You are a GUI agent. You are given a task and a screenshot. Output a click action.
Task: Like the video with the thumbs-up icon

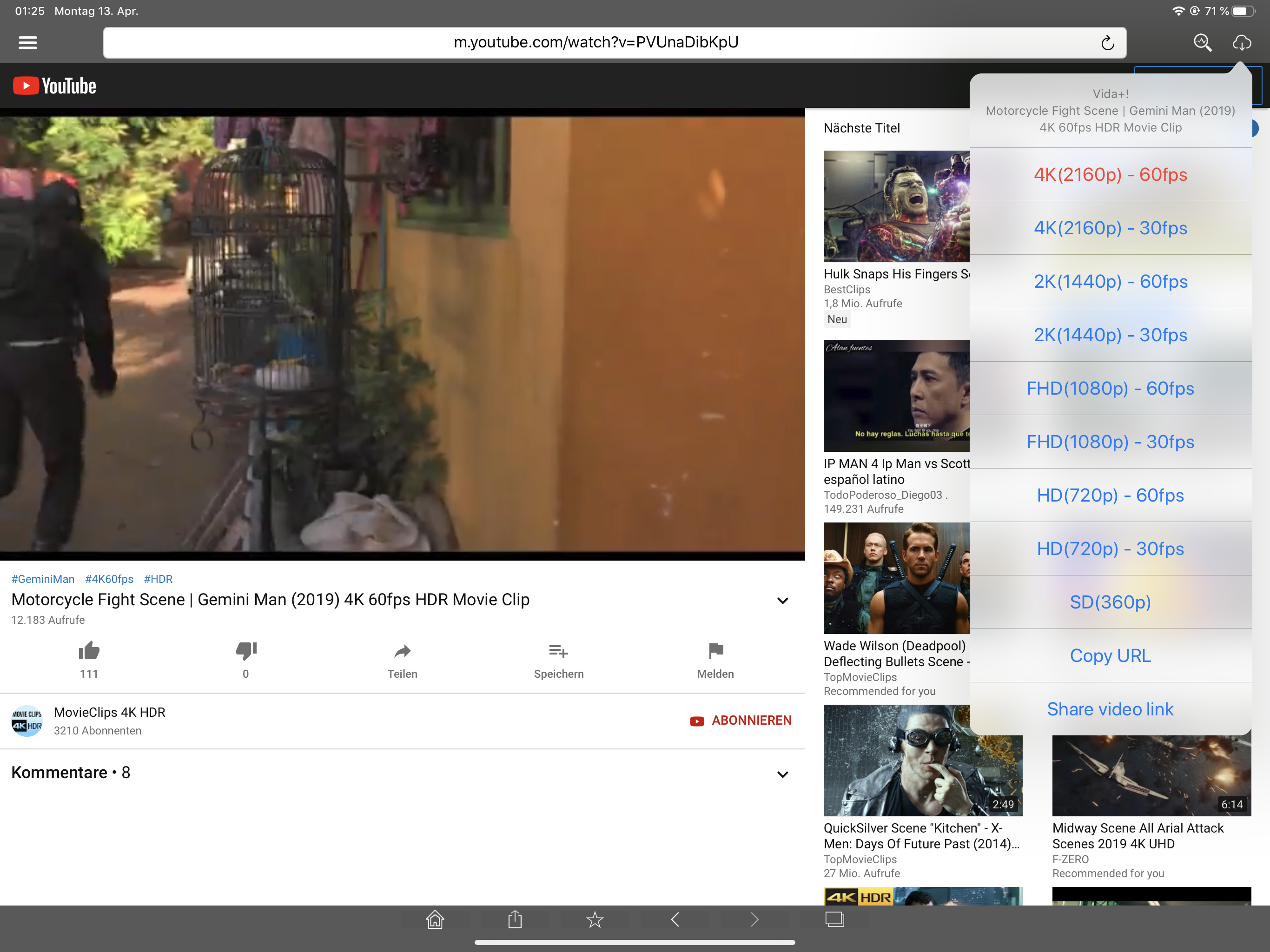pos(89,651)
